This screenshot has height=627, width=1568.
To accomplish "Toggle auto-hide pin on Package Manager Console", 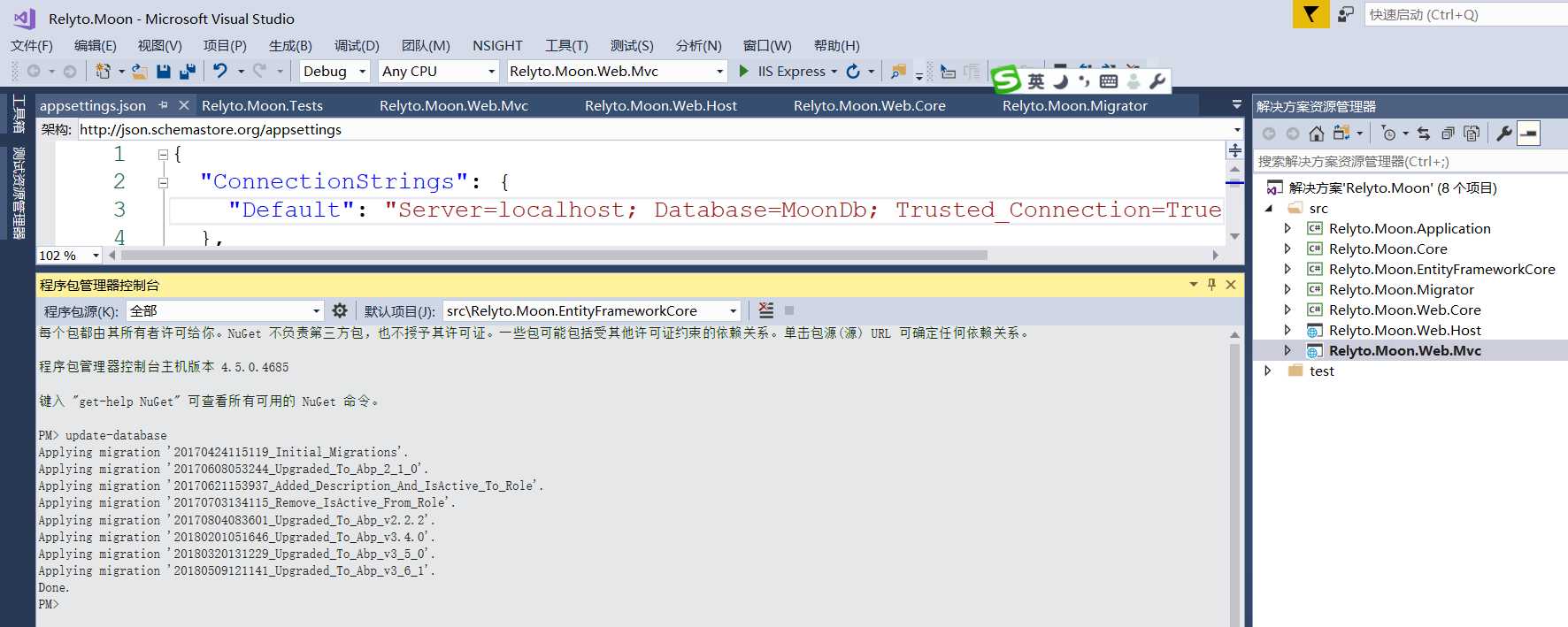I will click(1211, 285).
